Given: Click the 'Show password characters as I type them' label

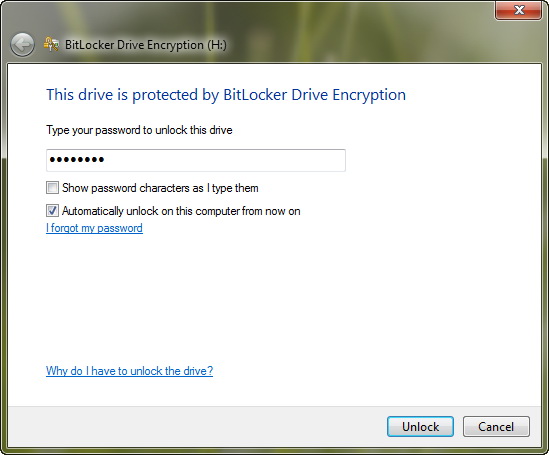Looking at the screenshot, I should click(160, 188).
